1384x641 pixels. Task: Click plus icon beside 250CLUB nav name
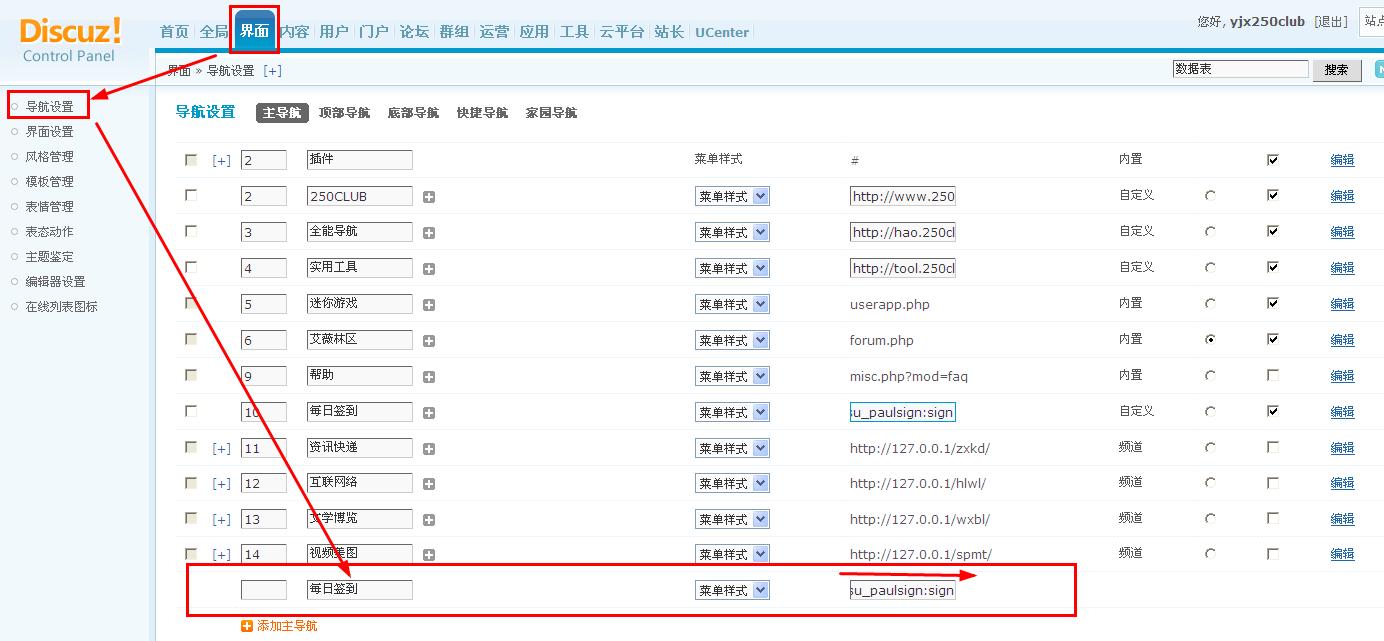pyautogui.click(x=429, y=197)
